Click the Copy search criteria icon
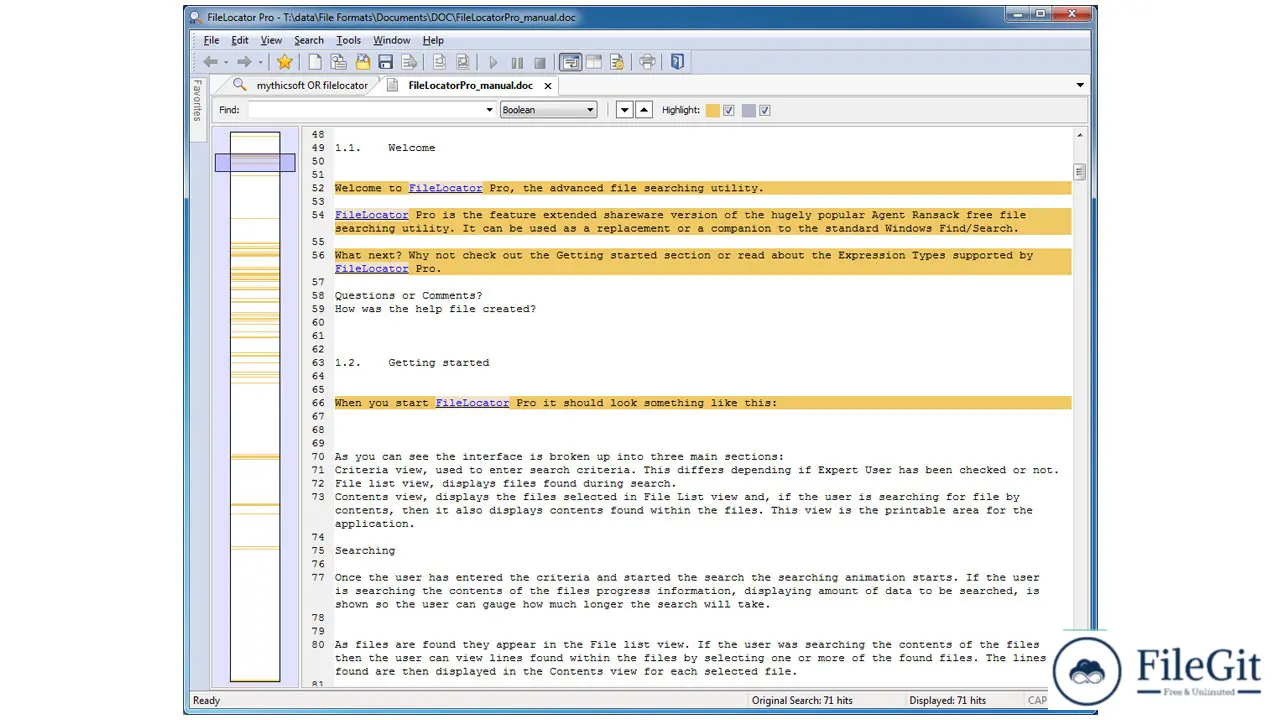 point(338,62)
